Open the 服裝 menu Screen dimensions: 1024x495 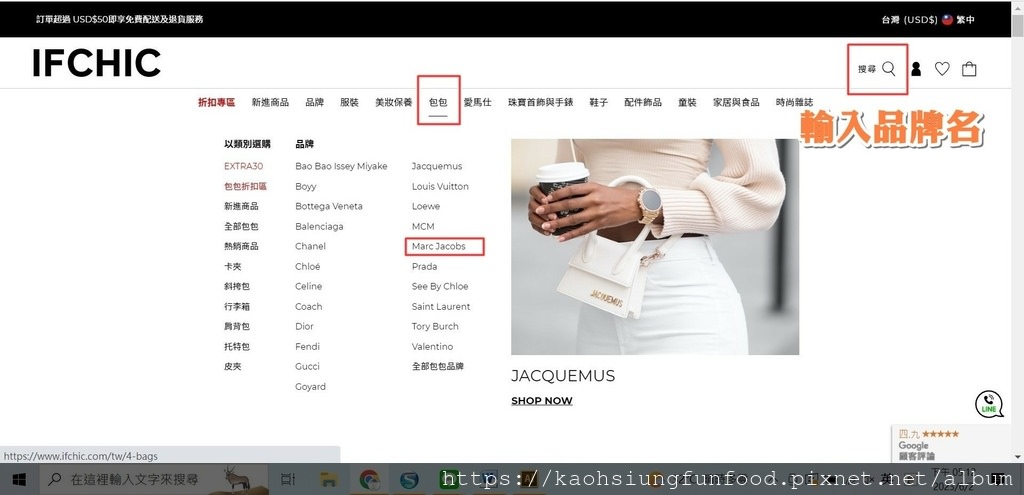tap(349, 103)
